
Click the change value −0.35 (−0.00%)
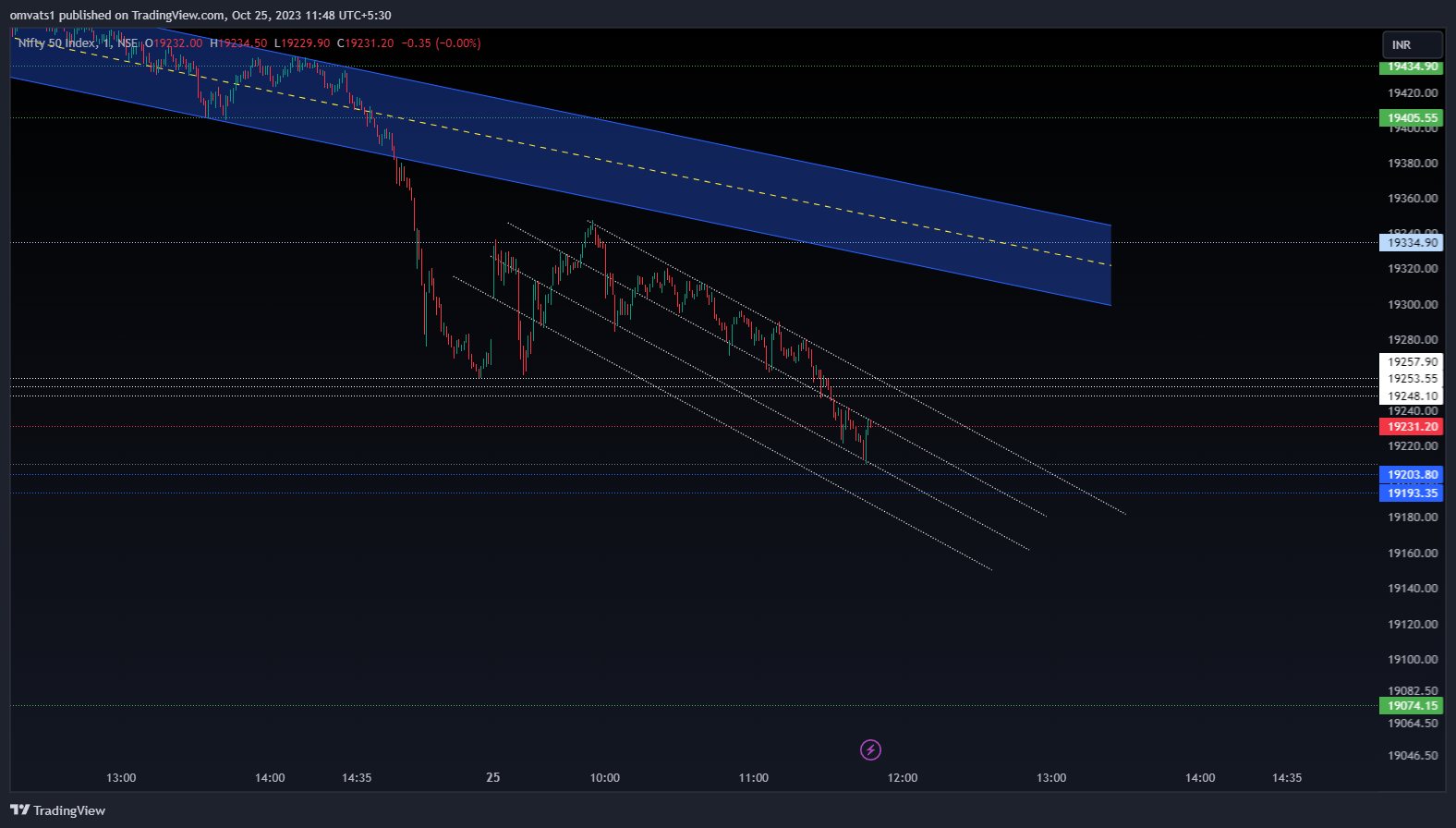click(441, 43)
